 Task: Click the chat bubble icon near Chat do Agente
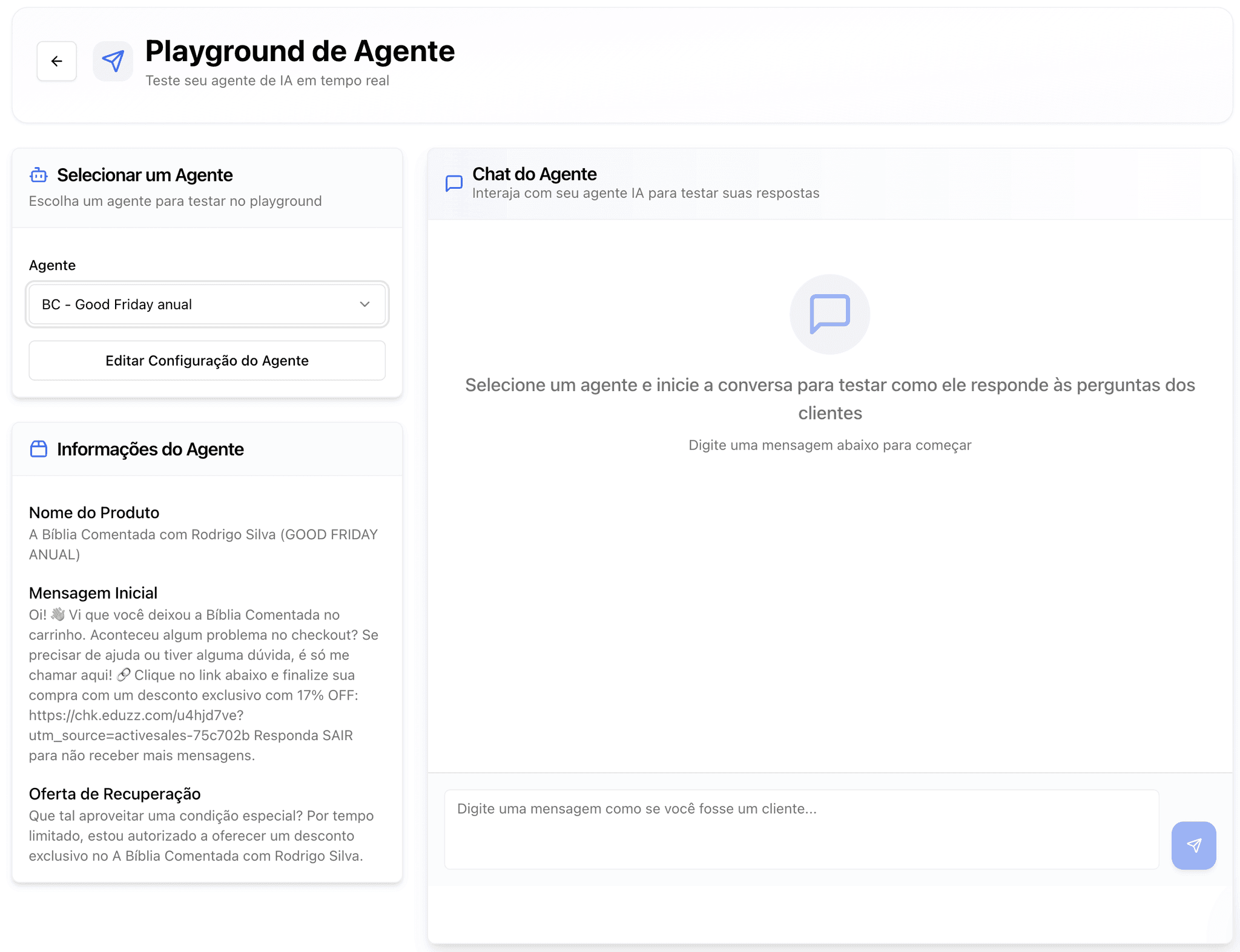click(454, 183)
